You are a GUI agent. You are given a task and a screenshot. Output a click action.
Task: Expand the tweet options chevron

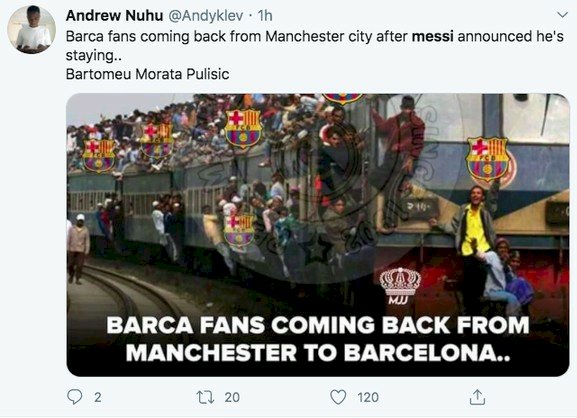pos(562,15)
